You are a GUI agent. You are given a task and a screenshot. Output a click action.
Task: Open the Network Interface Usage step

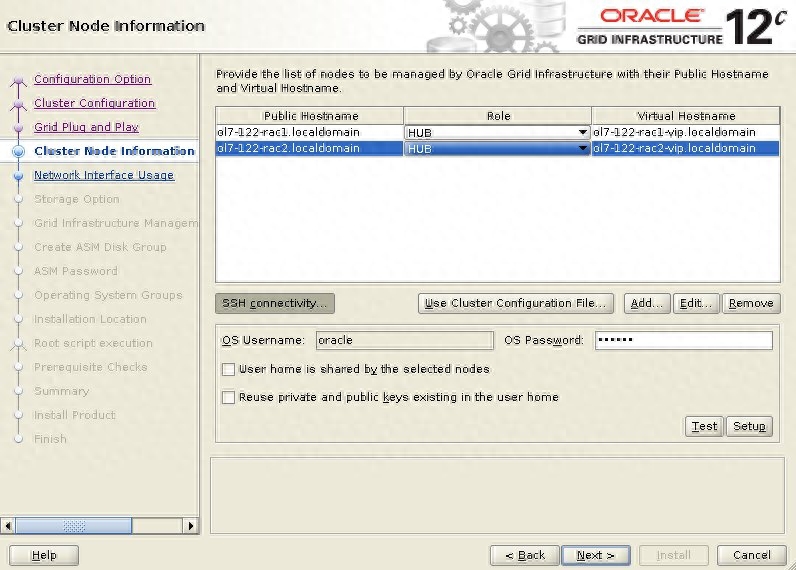(x=103, y=175)
